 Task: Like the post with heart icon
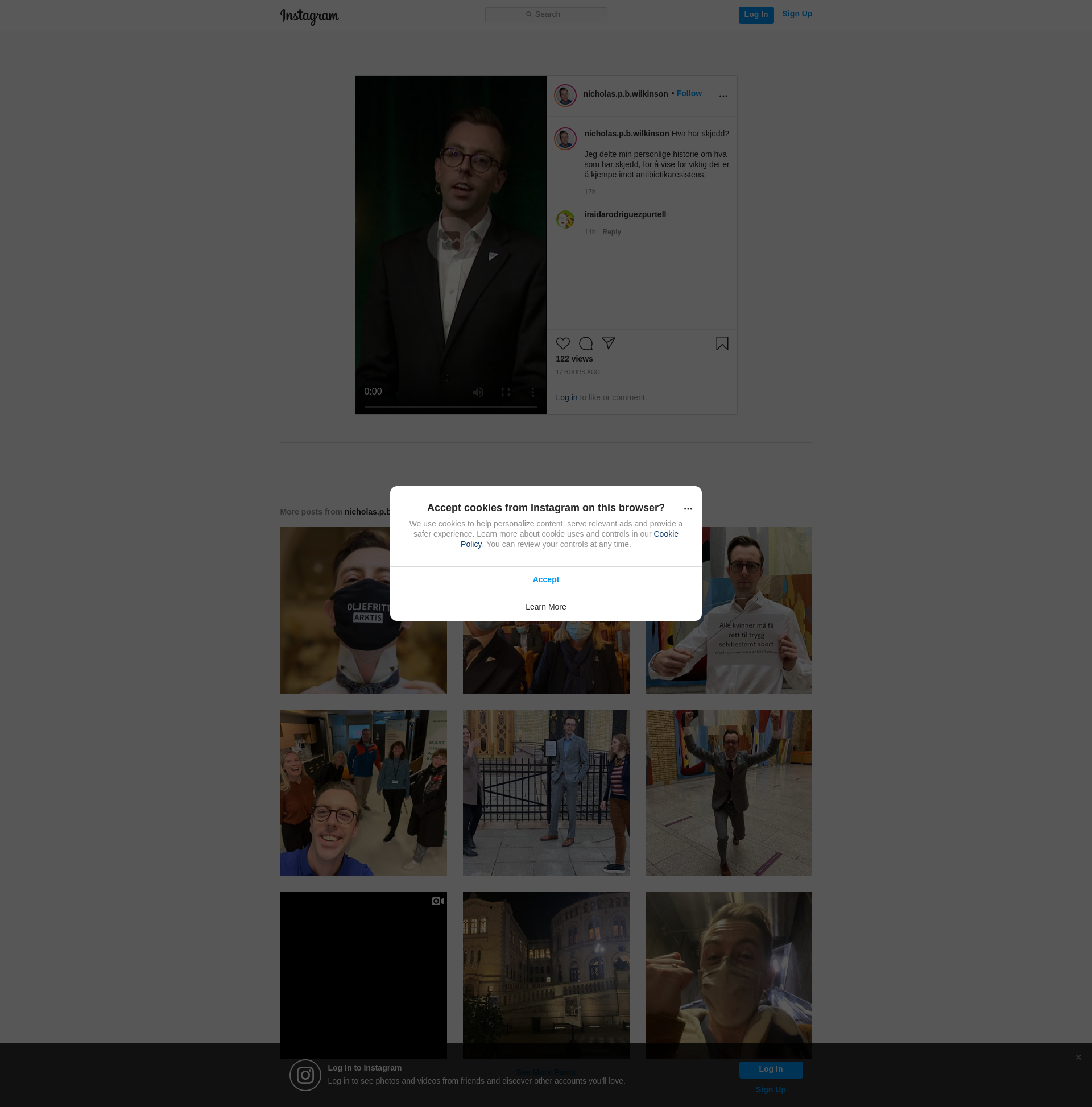(562, 343)
